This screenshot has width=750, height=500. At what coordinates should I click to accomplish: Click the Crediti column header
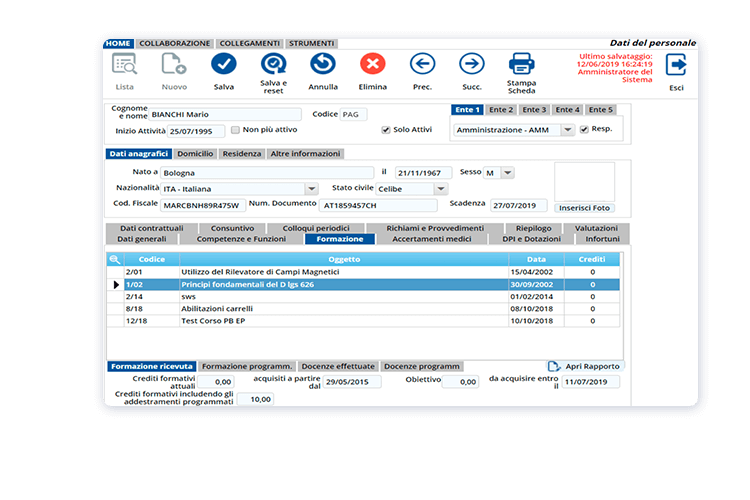(592, 259)
